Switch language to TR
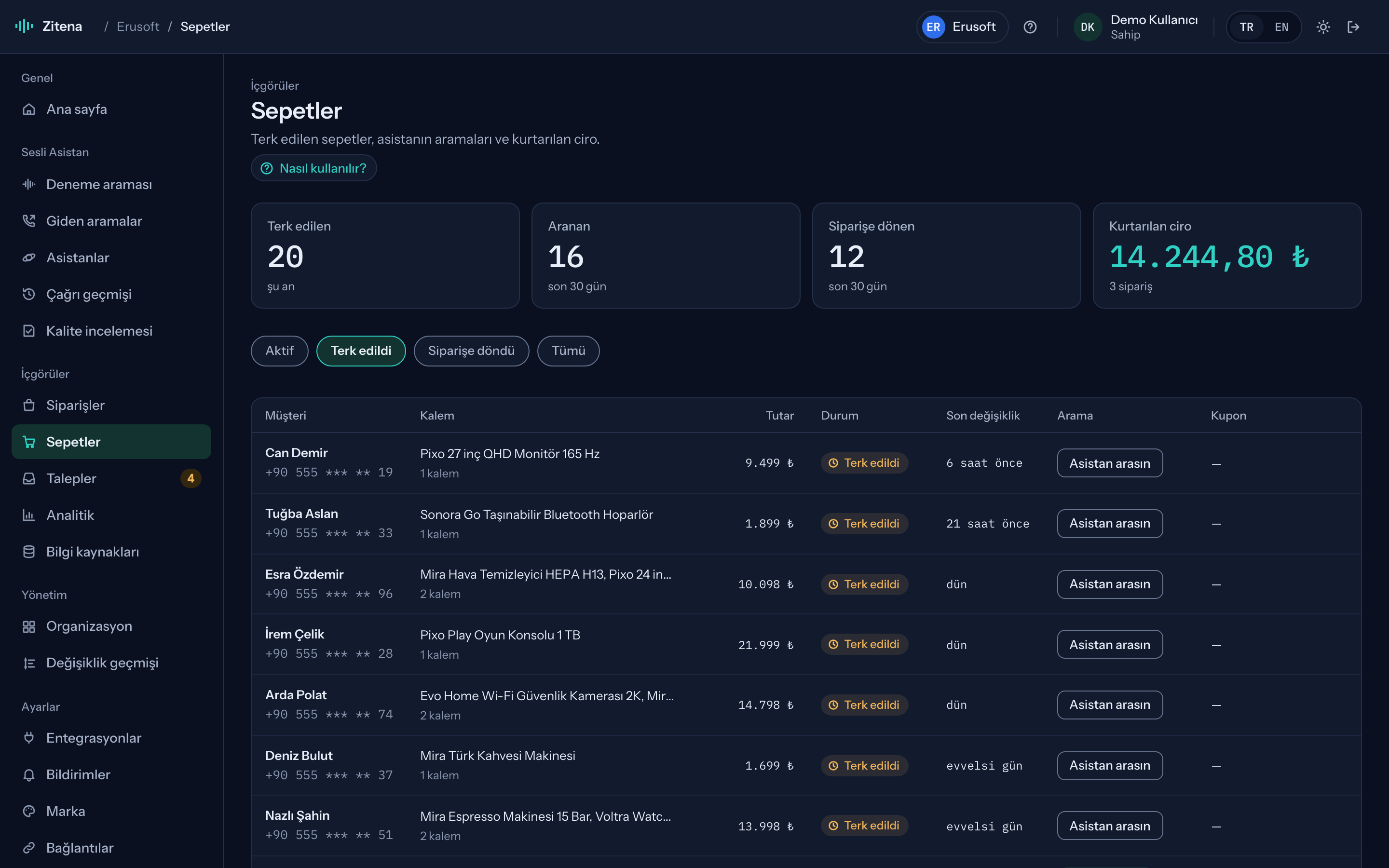Screen dimensions: 1389x868 [1246, 27]
